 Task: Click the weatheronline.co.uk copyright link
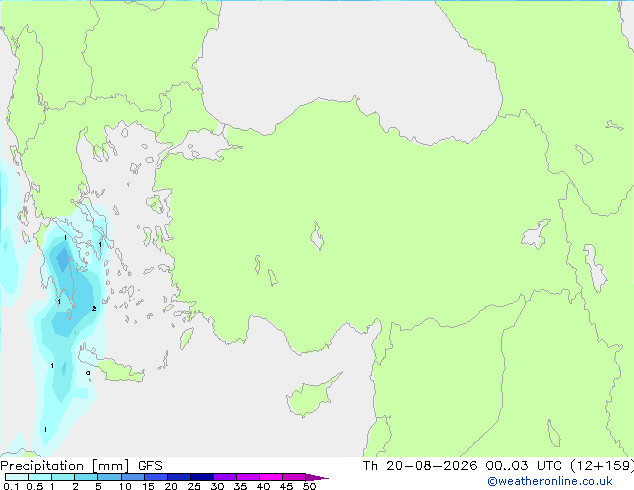[550, 481]
